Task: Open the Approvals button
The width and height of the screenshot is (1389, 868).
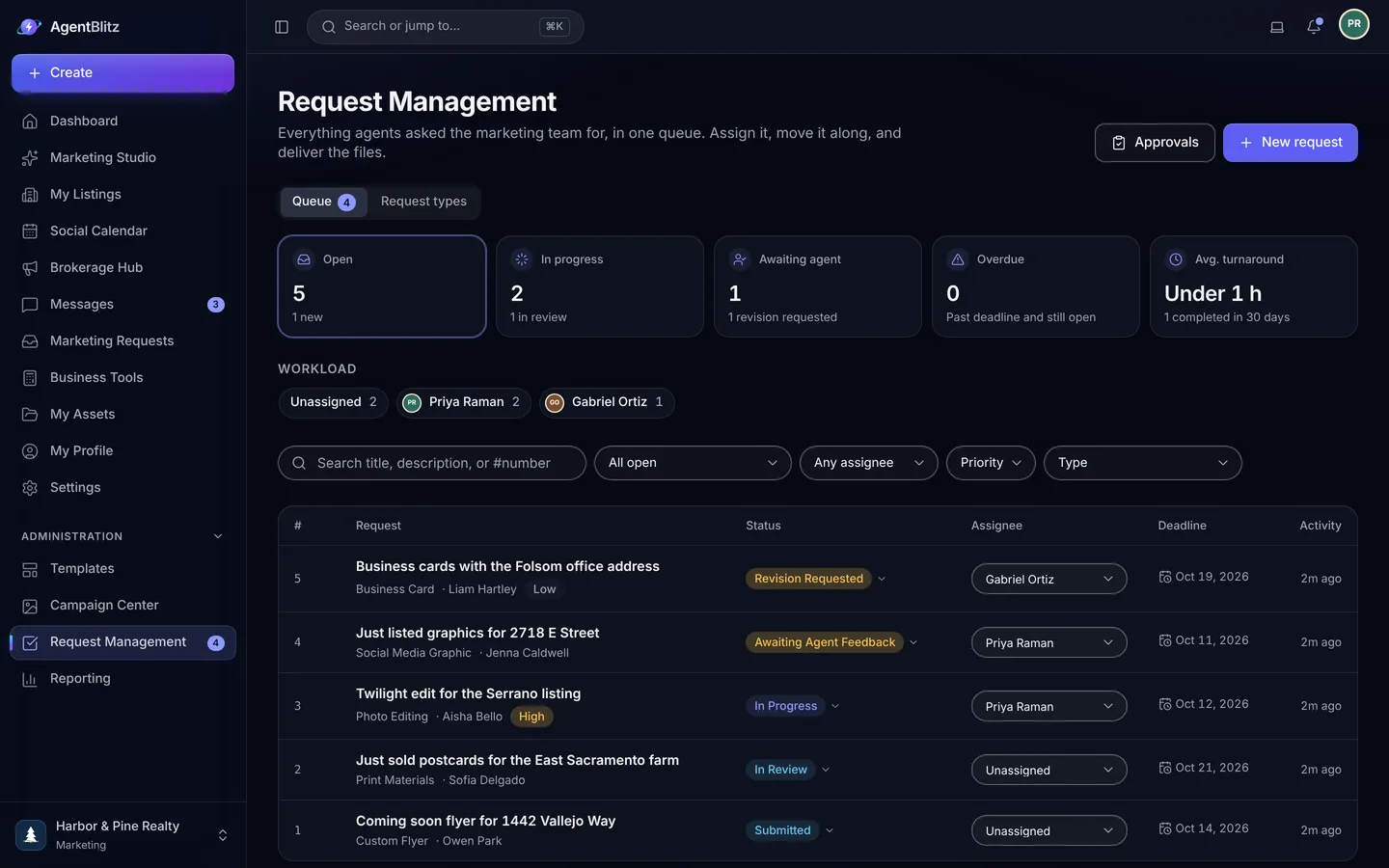Action: pyautogui.click(x=1155, y=143)
